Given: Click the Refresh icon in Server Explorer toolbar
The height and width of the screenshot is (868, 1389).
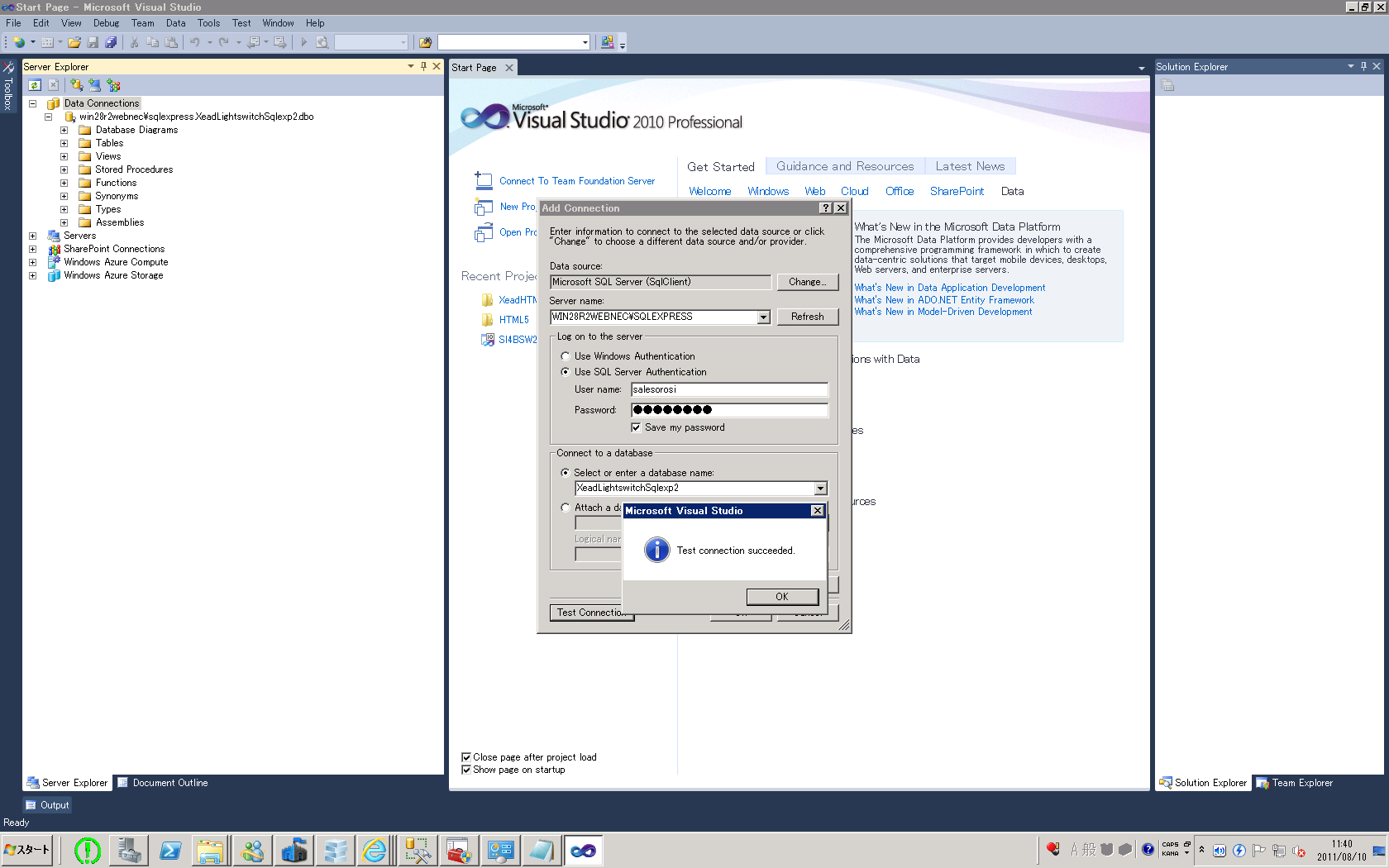Looking at the screenshot, I should point(35,85).
